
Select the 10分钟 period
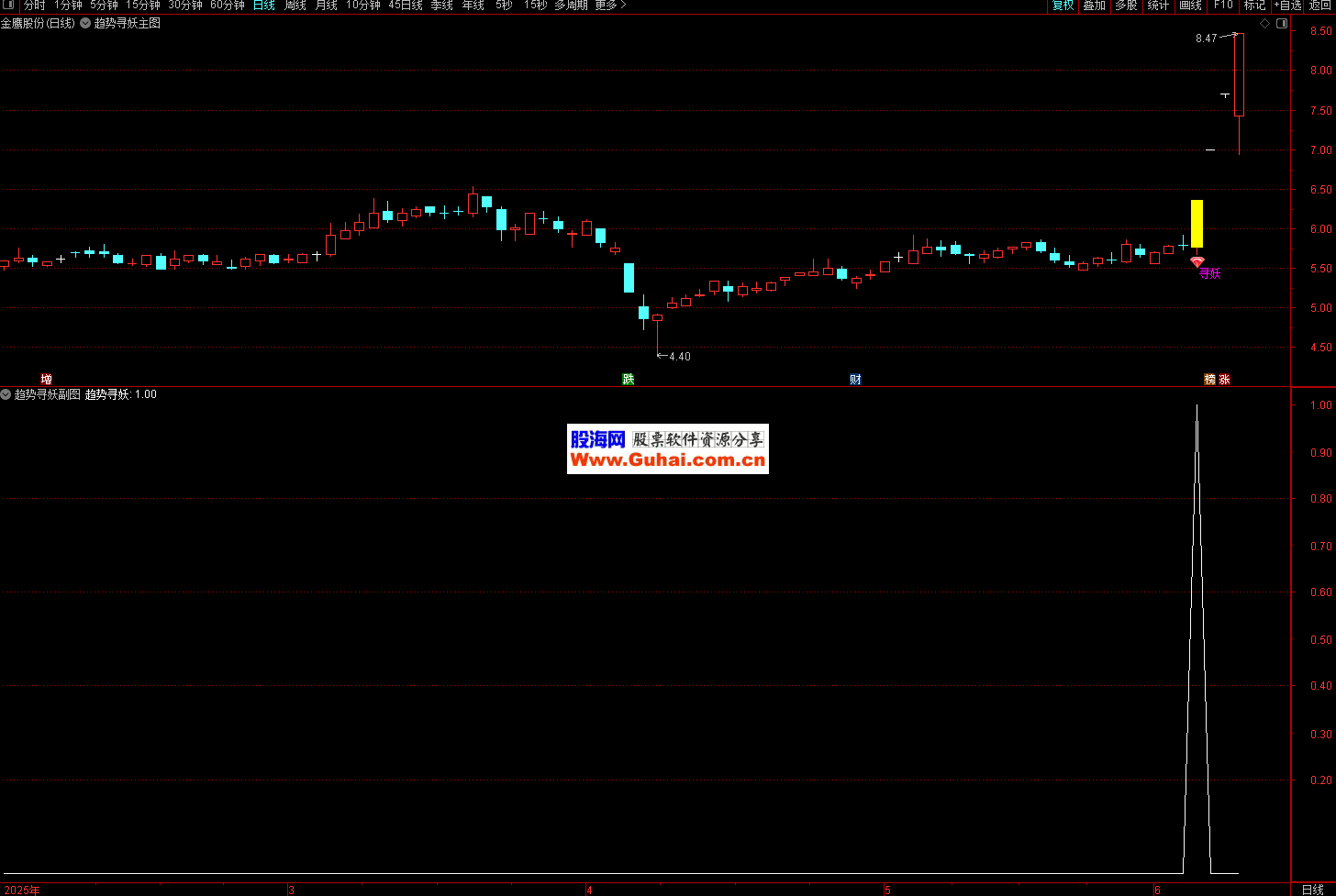[363, 5]
